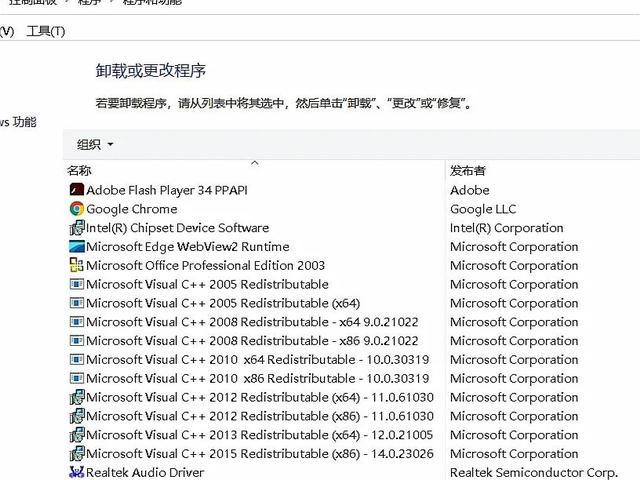The width and height of the screenshot is (640, 480).
Task: Select Intel(R) Chipset Device Software entry
Action: click(178, 228)
